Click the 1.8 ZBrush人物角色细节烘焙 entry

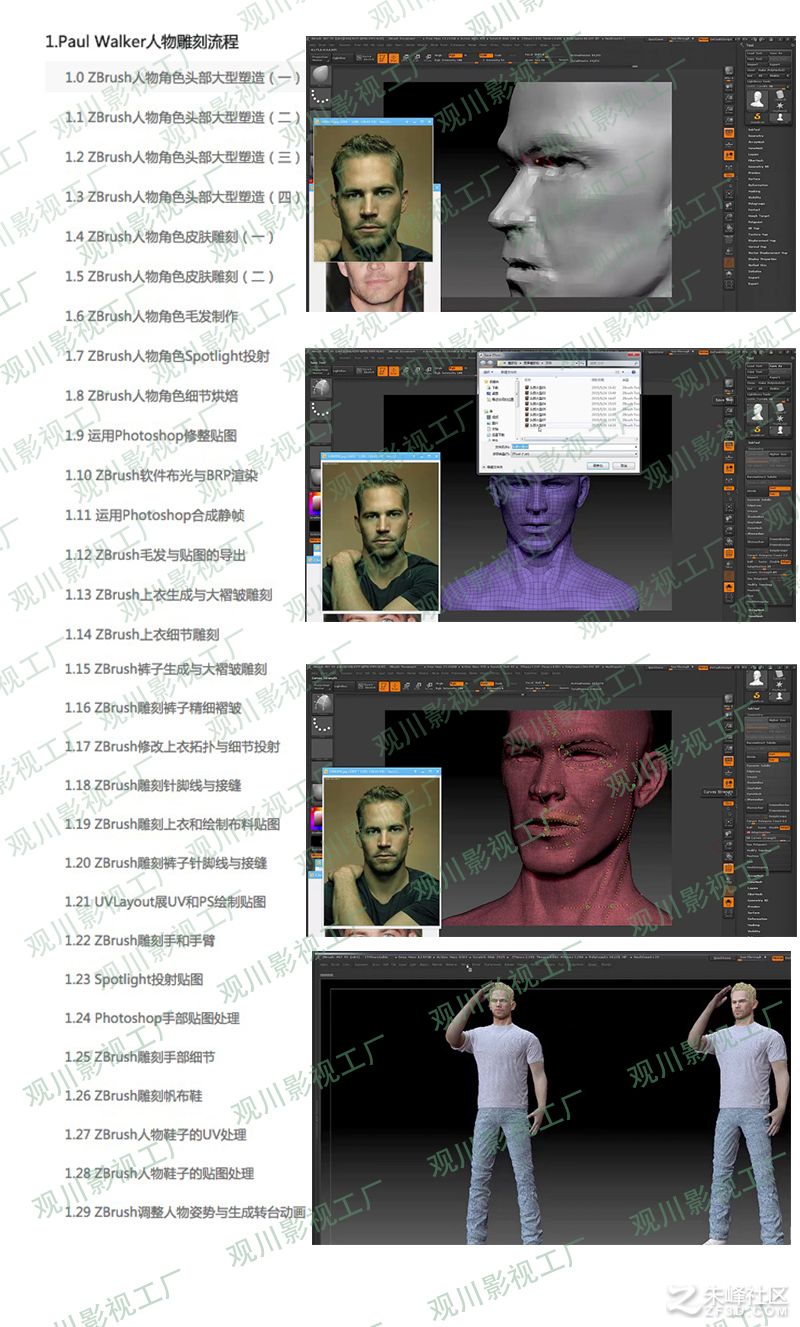[151, 396]
